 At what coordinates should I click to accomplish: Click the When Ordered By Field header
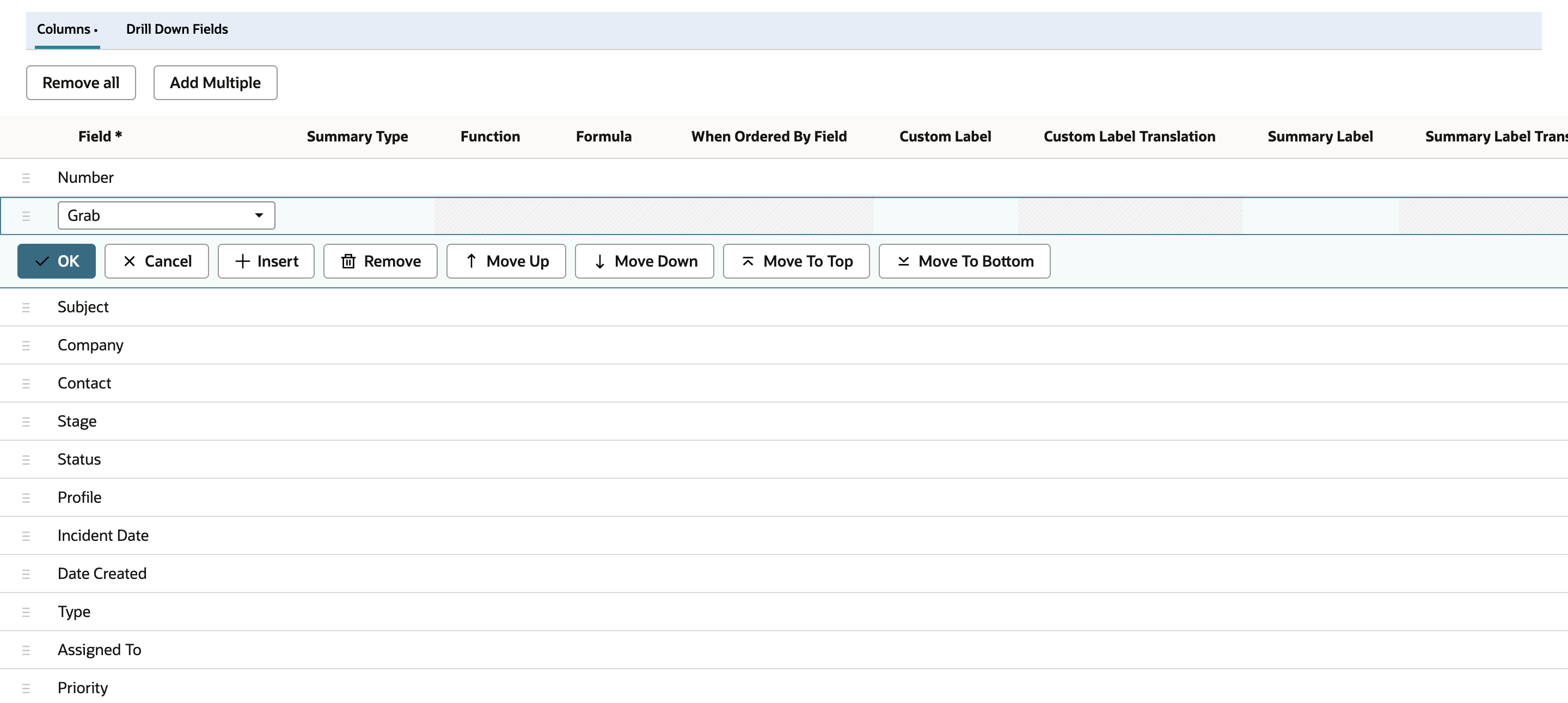tap(769, 136)
